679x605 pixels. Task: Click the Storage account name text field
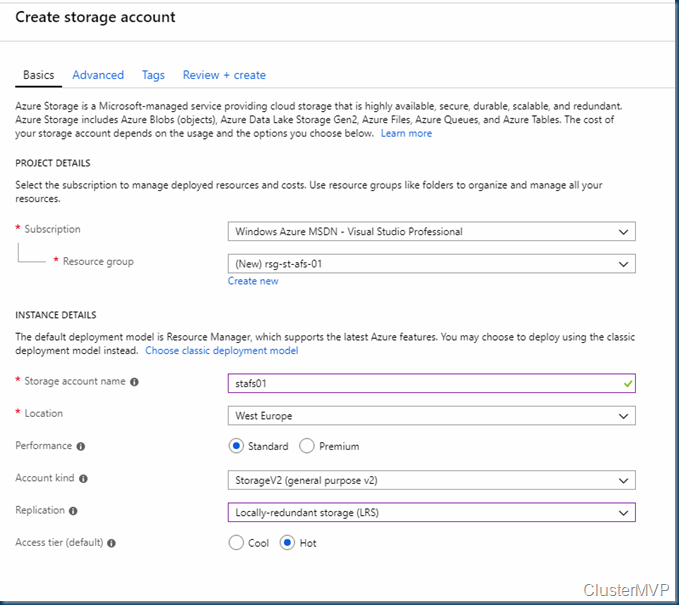click(420, 383)
